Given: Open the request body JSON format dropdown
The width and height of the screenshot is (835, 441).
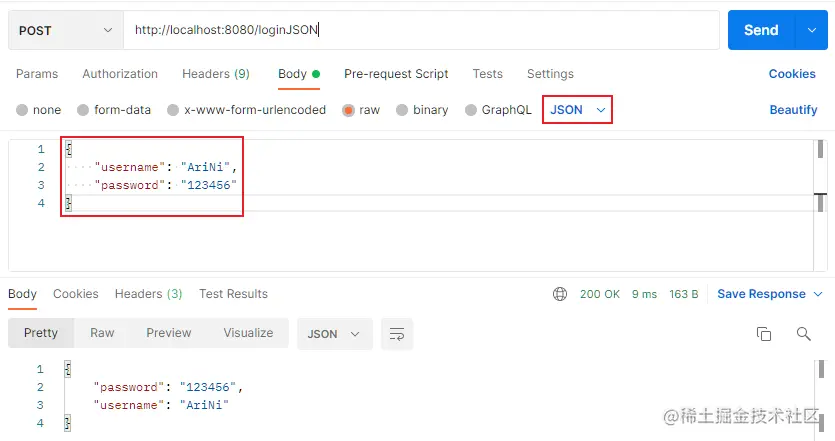Looking at the screenshot, I should [x=577, y=110].
